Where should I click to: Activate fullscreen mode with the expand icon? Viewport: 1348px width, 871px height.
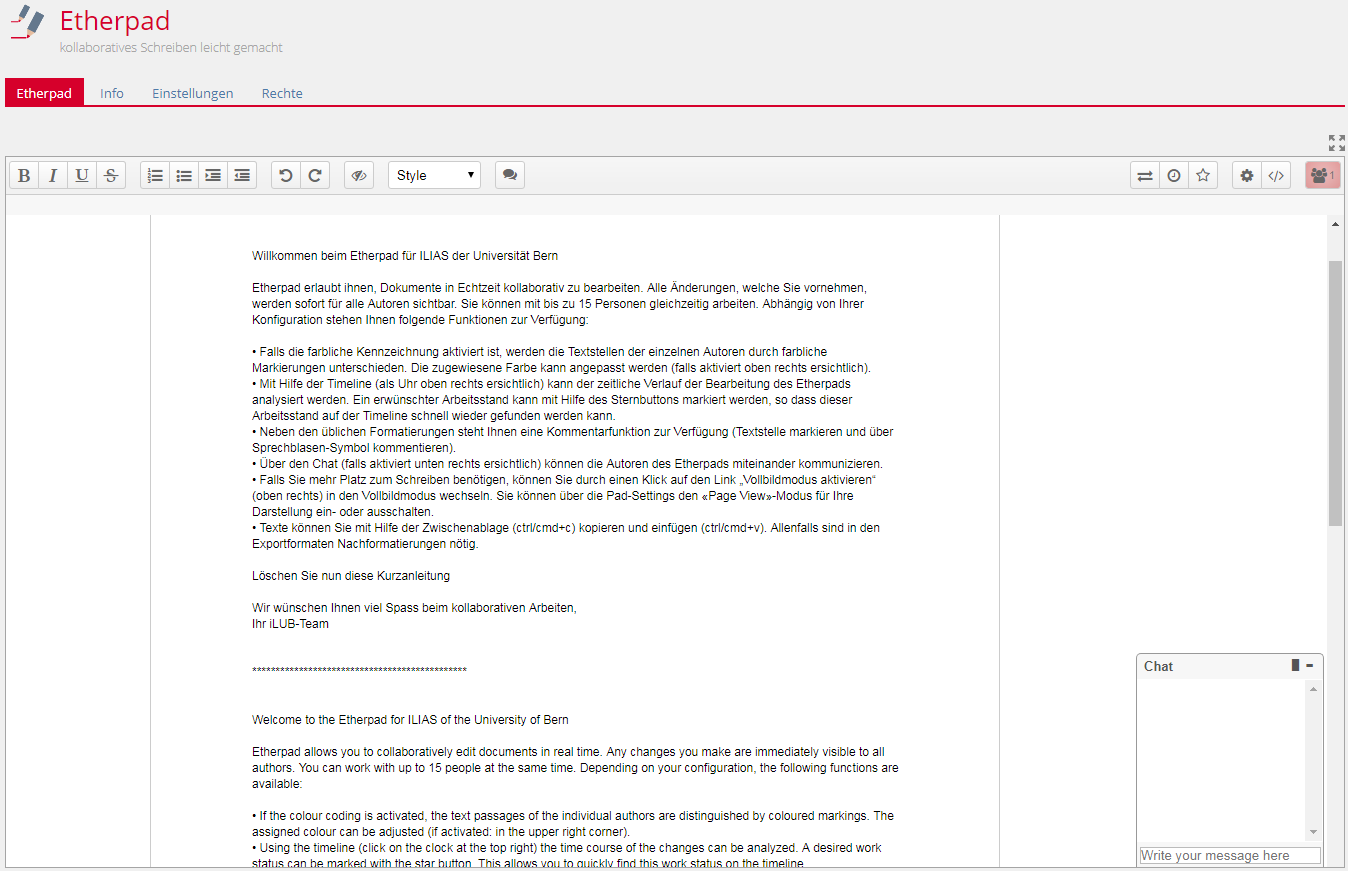(x=1336, y=143)
